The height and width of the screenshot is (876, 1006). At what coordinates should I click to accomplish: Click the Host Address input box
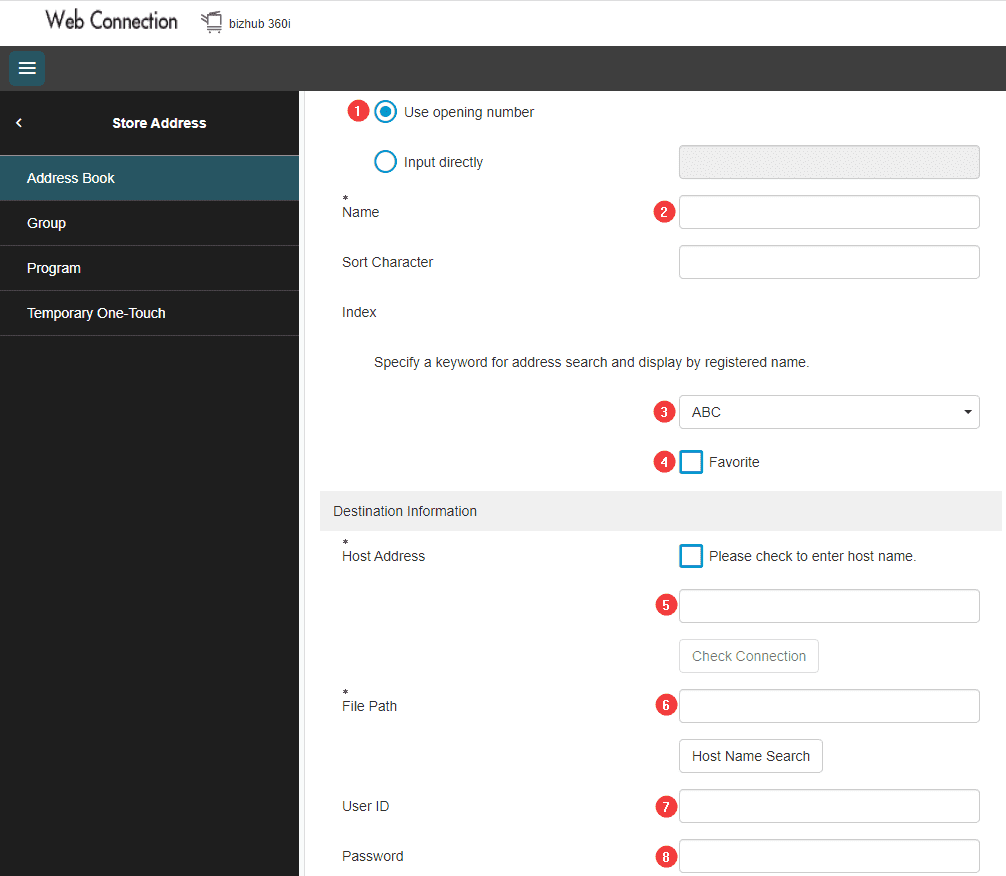[829, 606]
